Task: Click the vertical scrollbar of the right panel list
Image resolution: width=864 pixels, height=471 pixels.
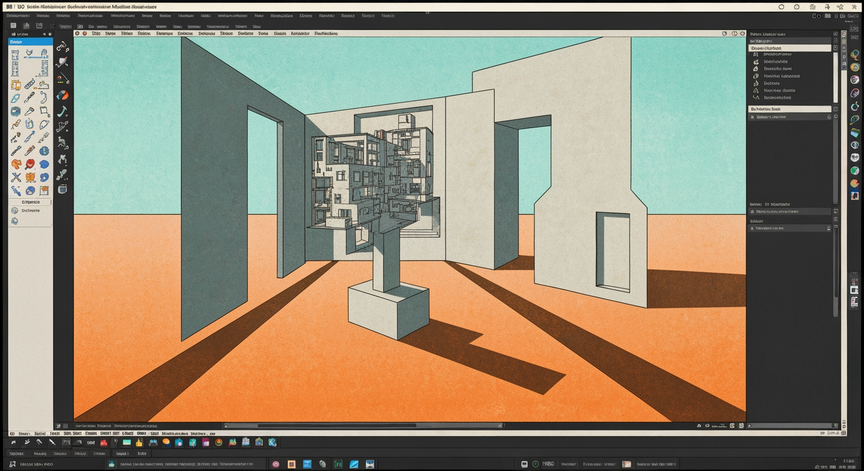Action: (x=835, y=77)
